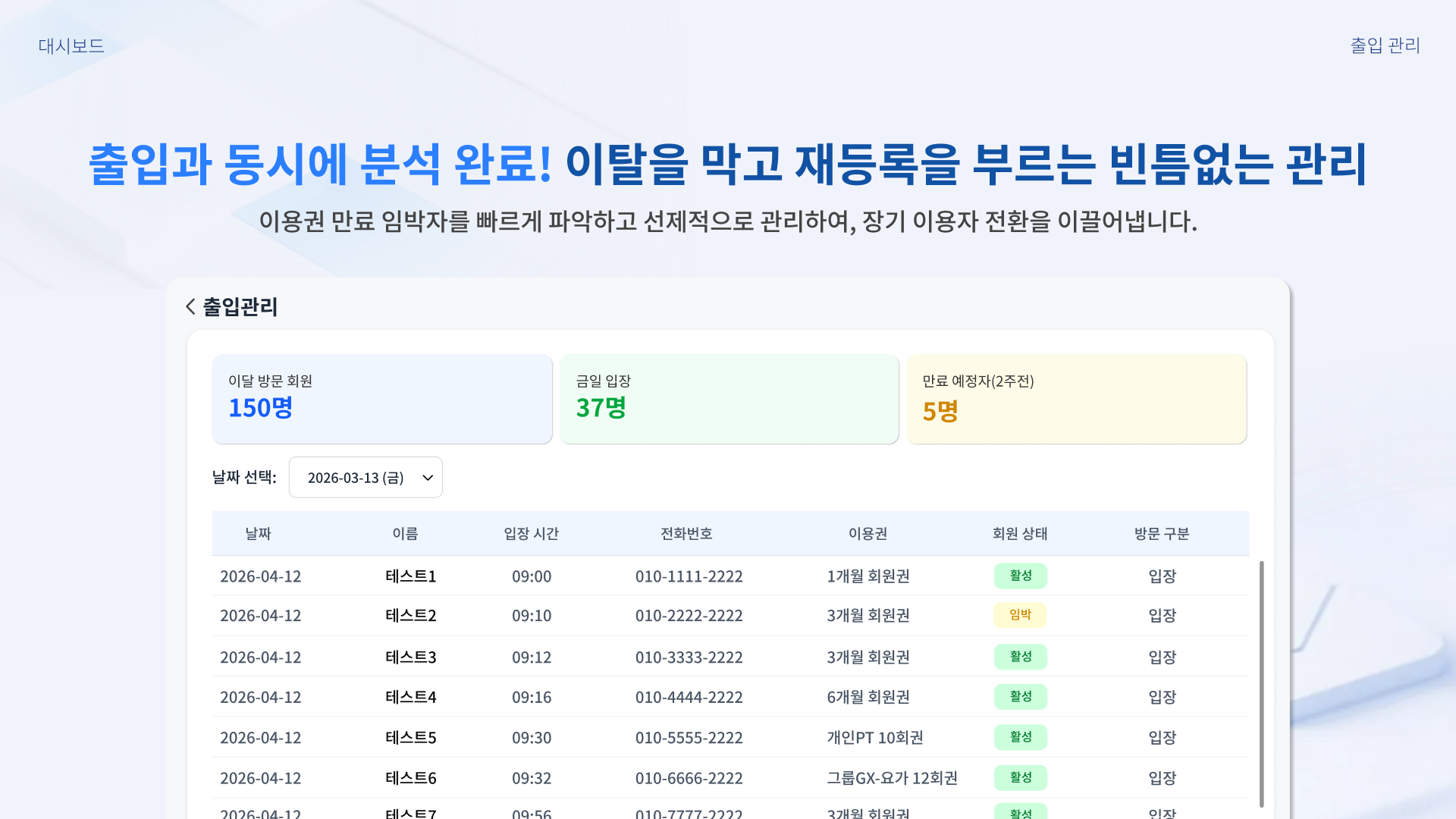
Task: Click phone number 010-2222-2222
Action: [x=689, y=616]
